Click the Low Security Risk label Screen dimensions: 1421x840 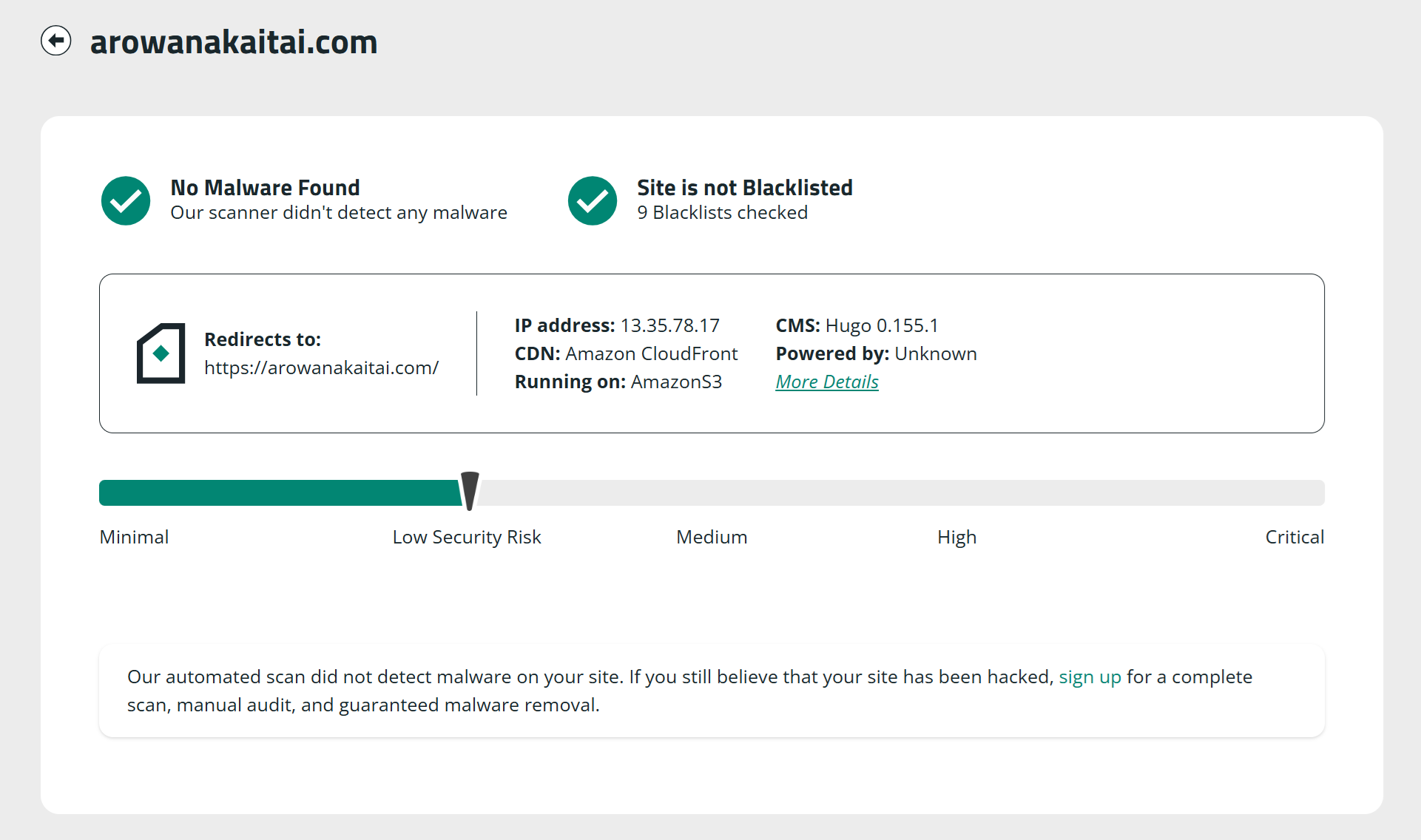point(467,537)
